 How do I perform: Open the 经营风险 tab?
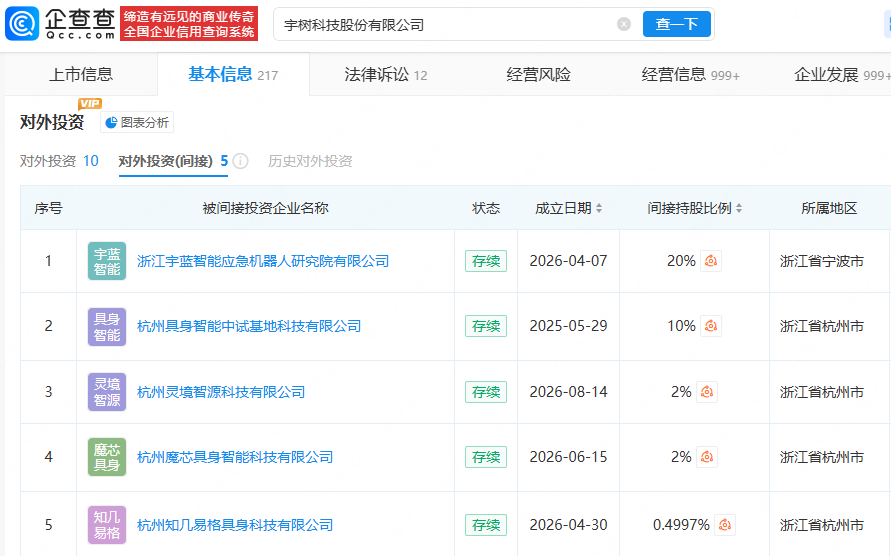[538, 74]
